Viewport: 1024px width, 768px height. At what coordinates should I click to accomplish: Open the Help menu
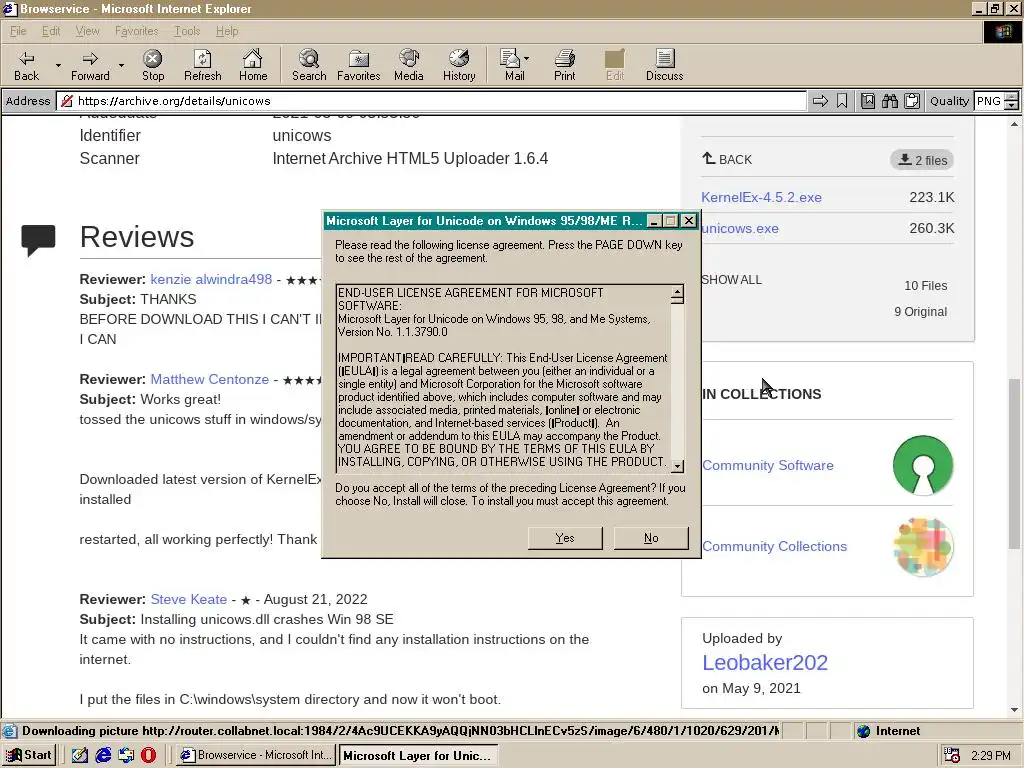[227, 31]
